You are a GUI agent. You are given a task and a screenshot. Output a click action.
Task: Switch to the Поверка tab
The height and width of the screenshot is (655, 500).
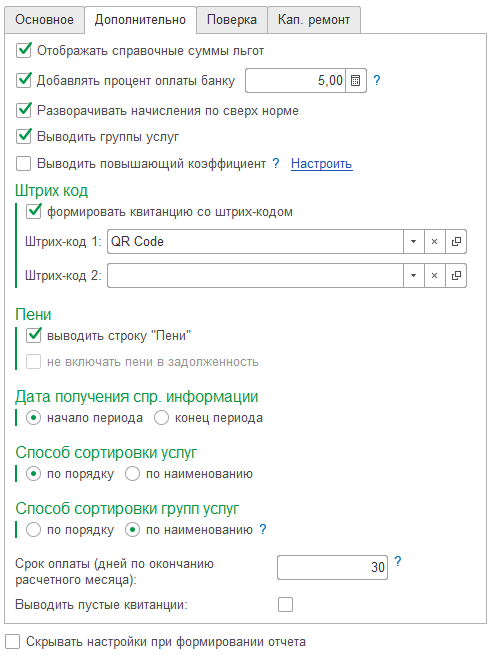coord(232,20)
